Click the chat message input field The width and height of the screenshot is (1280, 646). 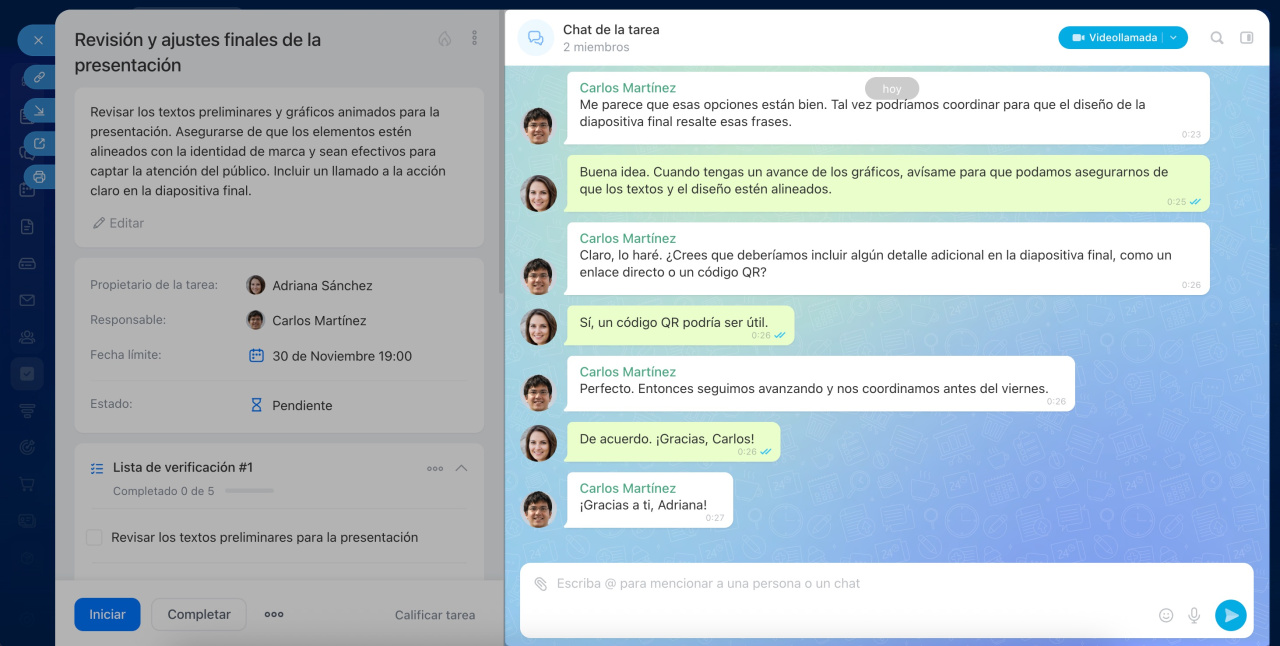(x=850, y=584)
